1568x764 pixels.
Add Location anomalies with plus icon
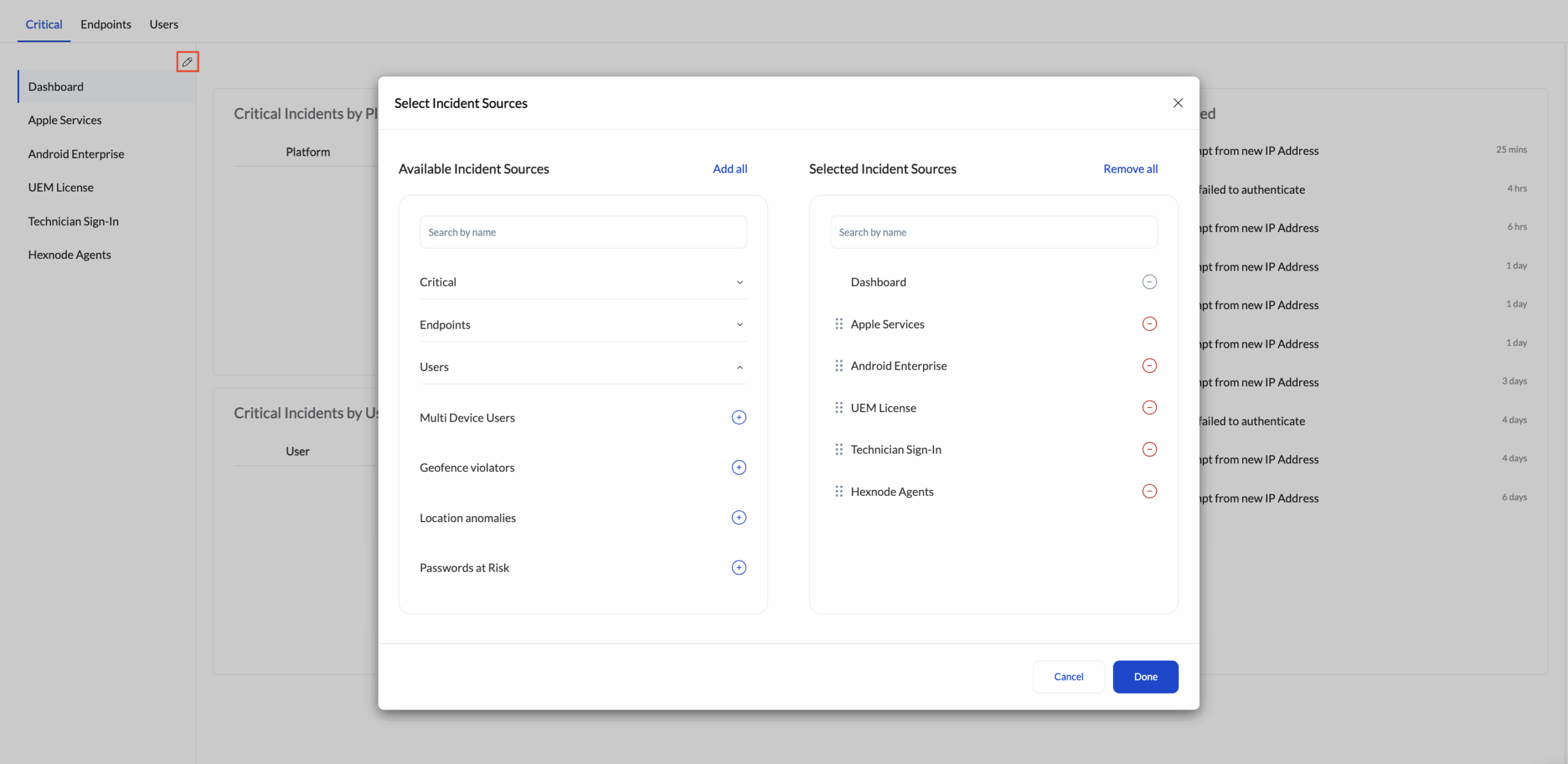pos(739,518)
